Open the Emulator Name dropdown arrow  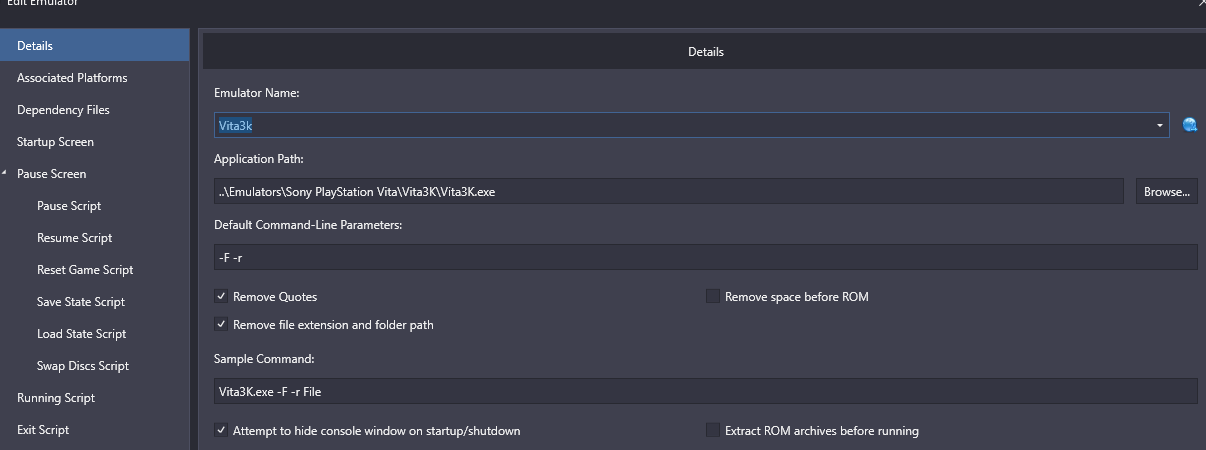[1159, 125]
